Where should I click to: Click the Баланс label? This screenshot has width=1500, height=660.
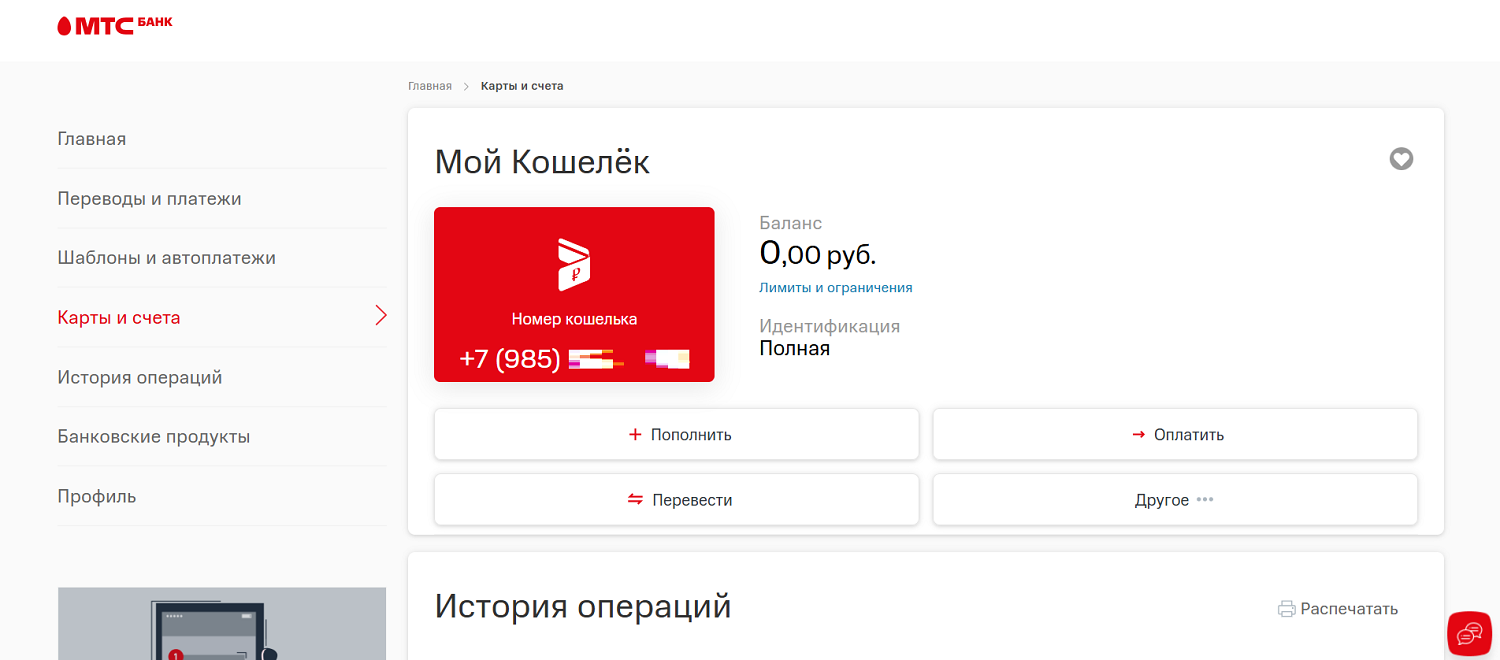(x=791, y=223)
